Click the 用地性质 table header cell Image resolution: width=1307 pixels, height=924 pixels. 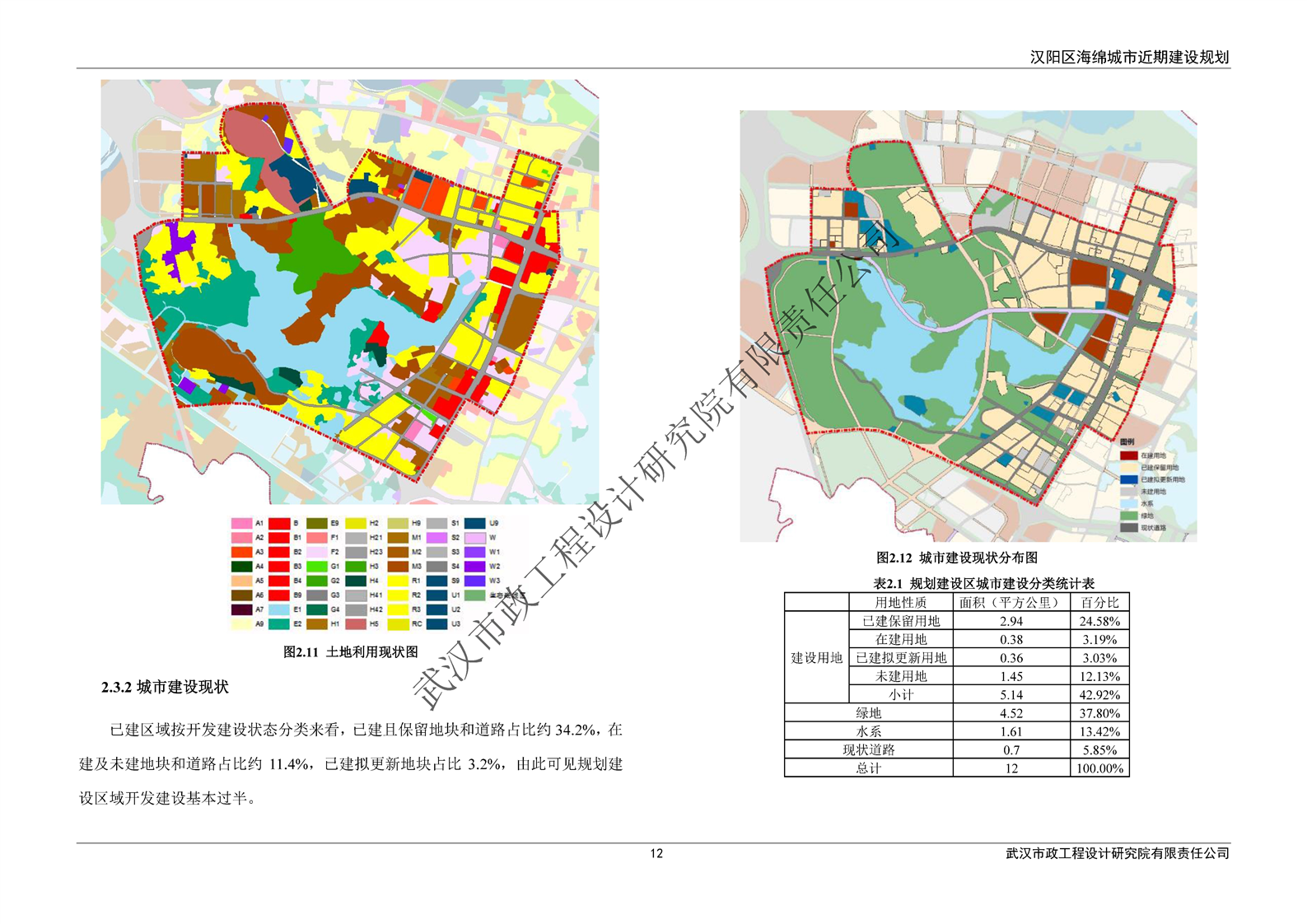(900, 602)
